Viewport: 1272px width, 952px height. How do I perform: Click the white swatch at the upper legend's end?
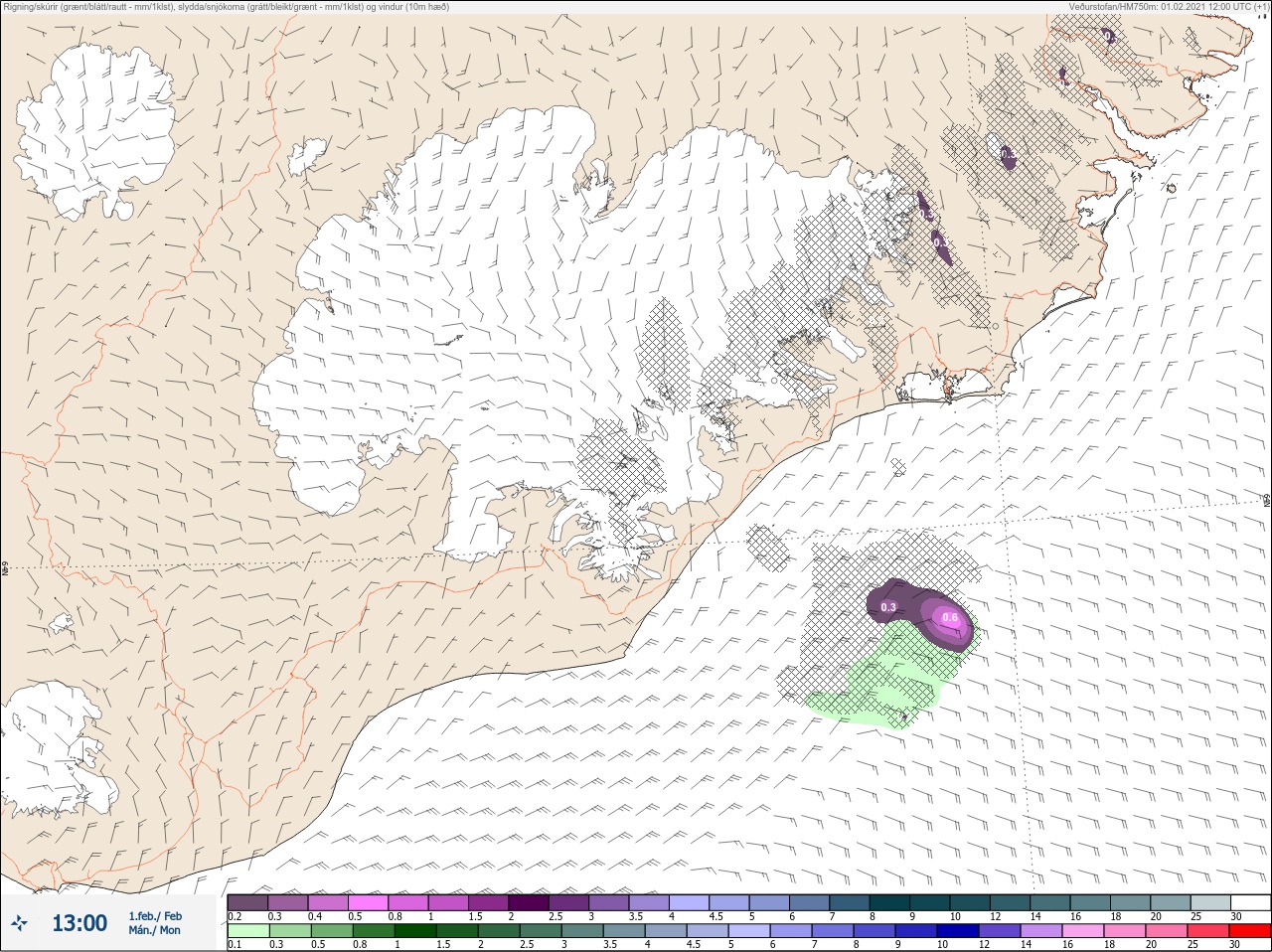click(1251, 902)
